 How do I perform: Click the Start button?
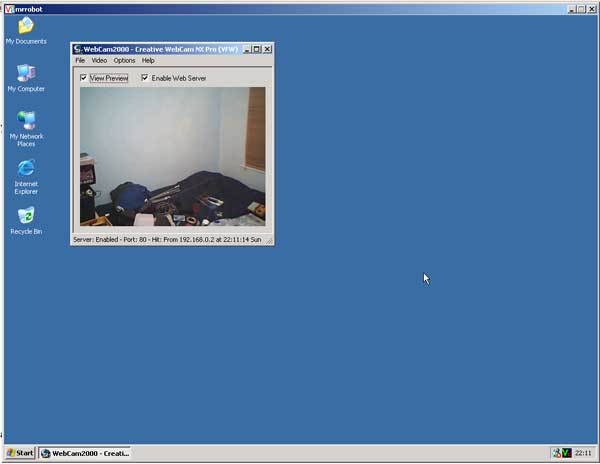(x=20, y=453)
